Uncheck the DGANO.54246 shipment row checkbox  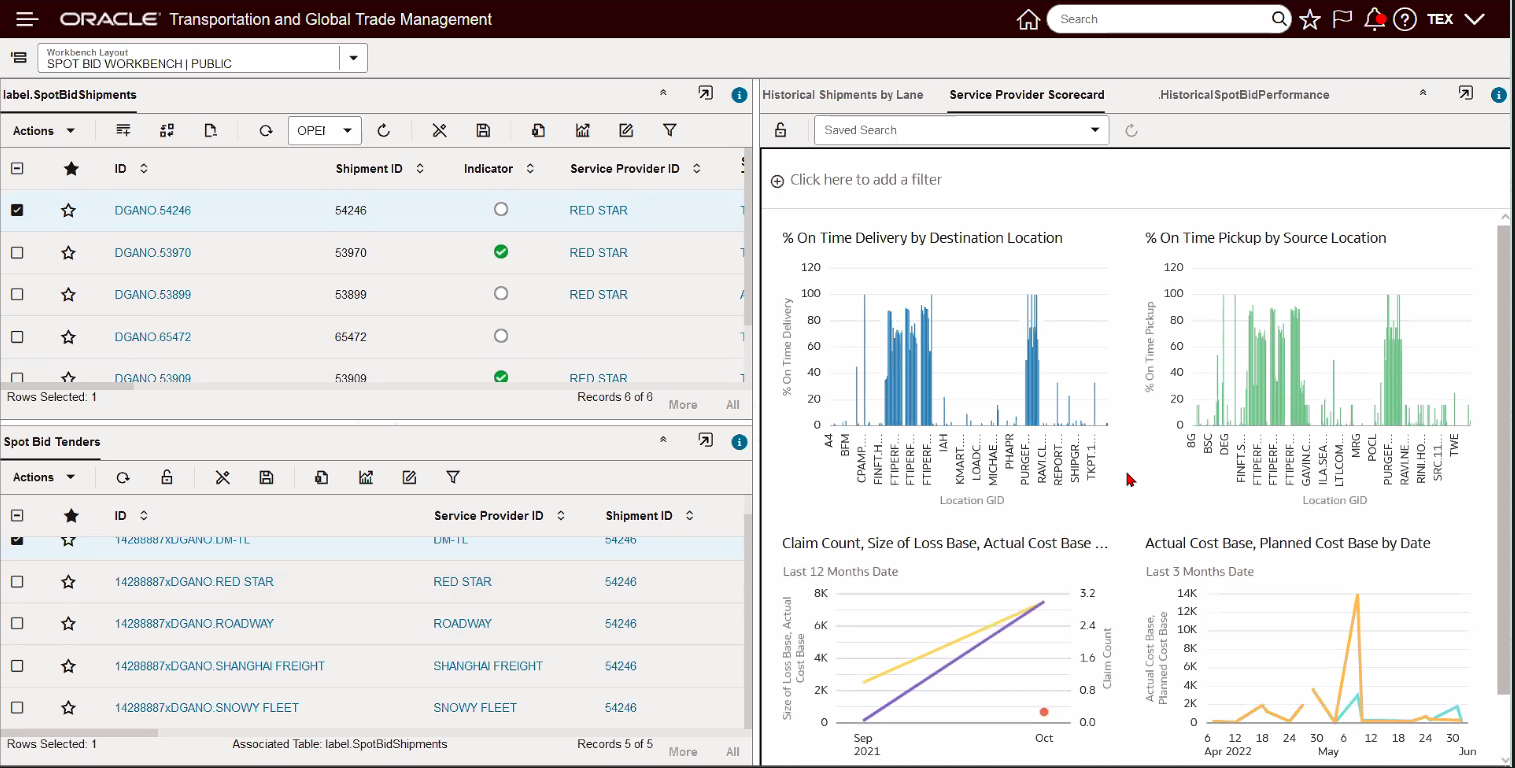[17, 211]
